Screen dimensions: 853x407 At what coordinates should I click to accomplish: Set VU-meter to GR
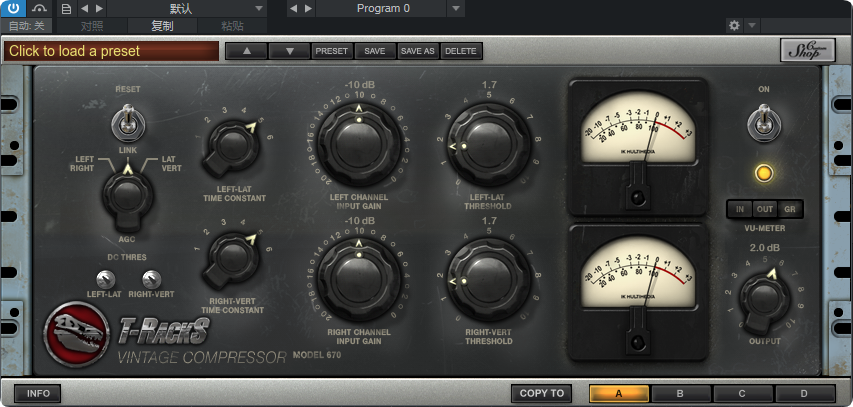789,209
